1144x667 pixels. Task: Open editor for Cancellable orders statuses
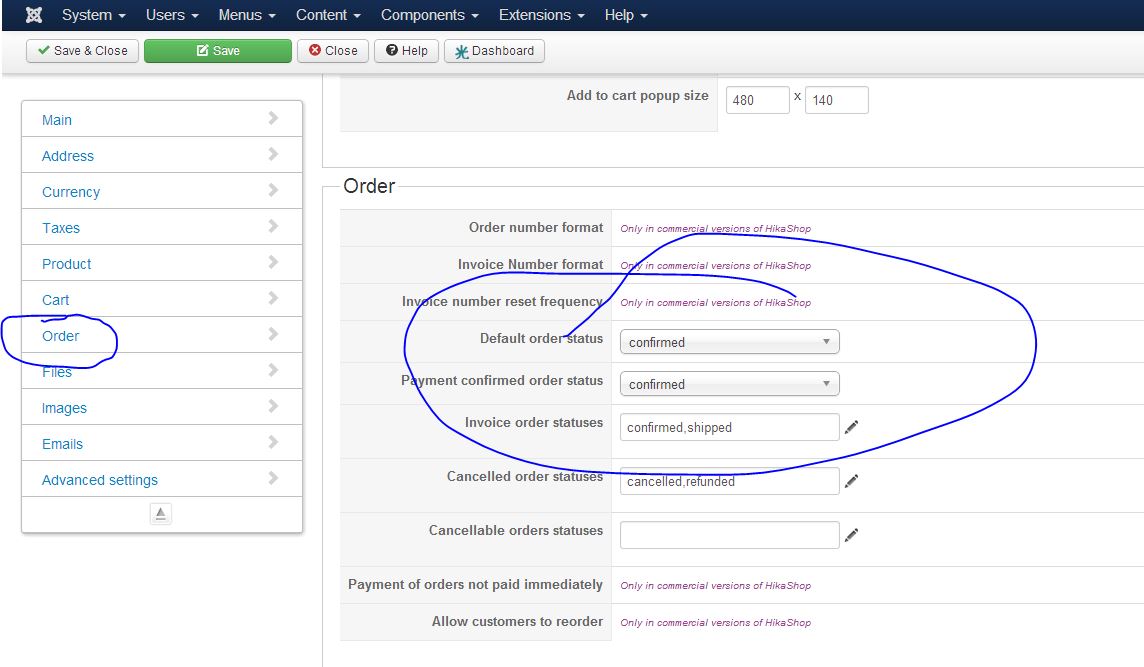tap(851, 535)
